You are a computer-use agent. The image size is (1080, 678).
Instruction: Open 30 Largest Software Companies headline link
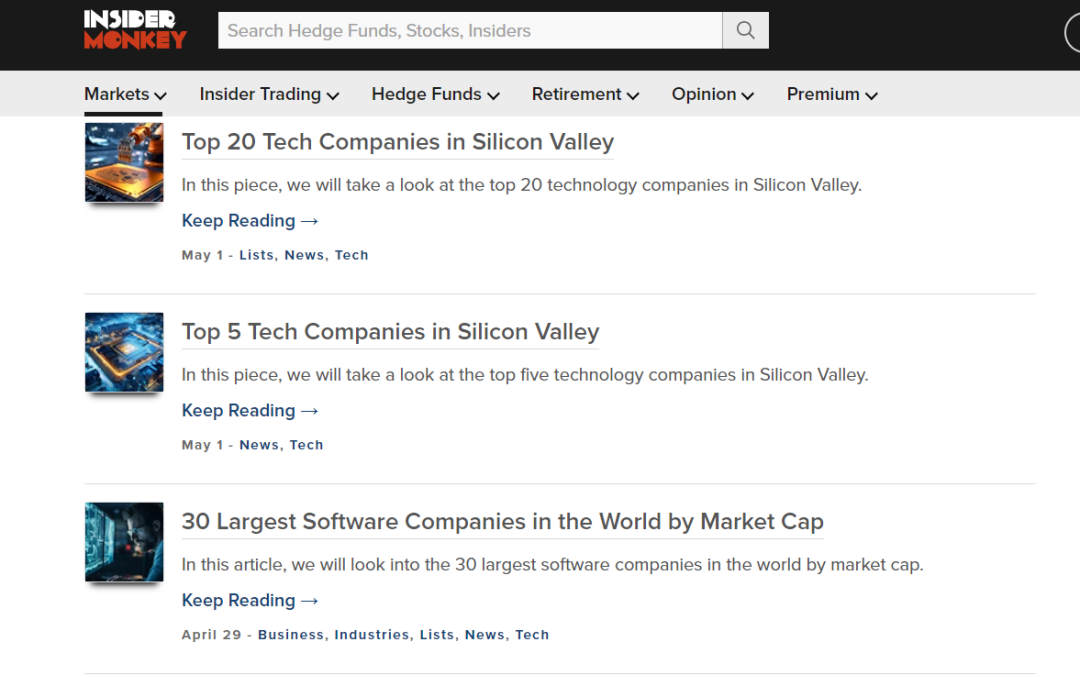(x=502, y=522)
